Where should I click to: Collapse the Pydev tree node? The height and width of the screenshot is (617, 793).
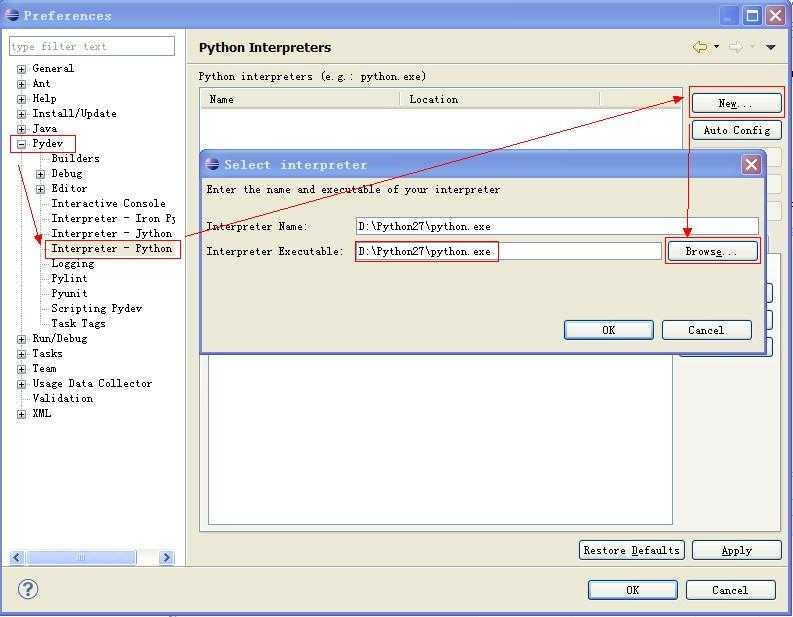(21, 144)
